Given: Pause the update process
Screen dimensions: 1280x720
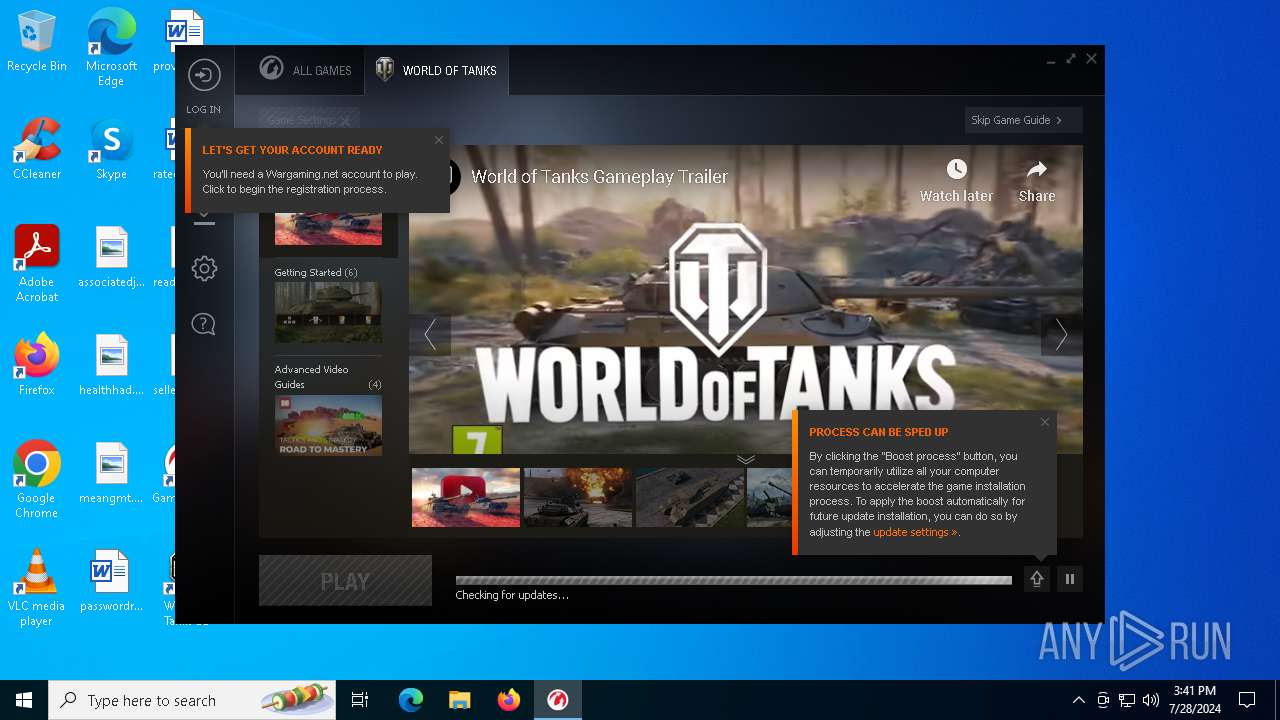Looking at the screenshot, I should point(1070,579).
